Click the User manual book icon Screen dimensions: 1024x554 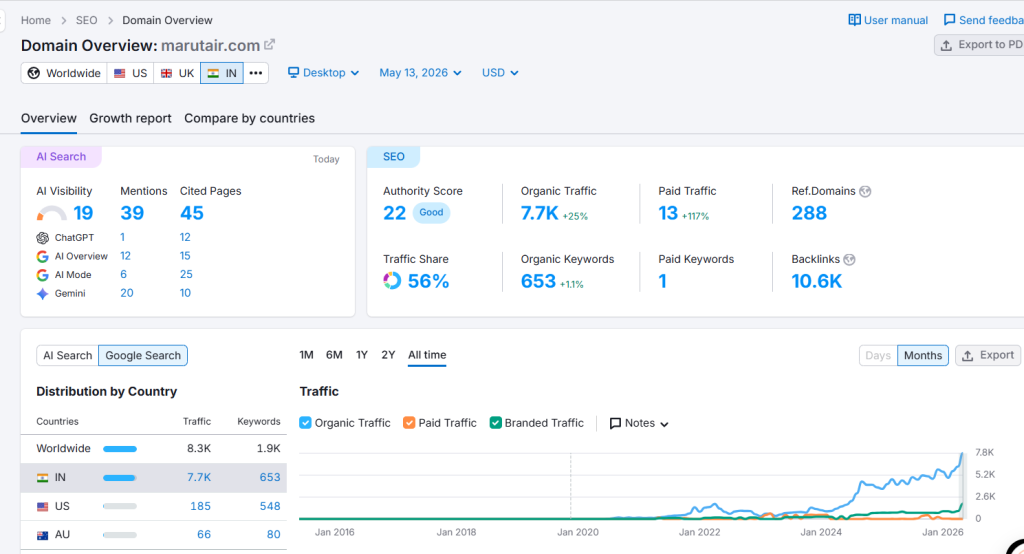point(854,20)
